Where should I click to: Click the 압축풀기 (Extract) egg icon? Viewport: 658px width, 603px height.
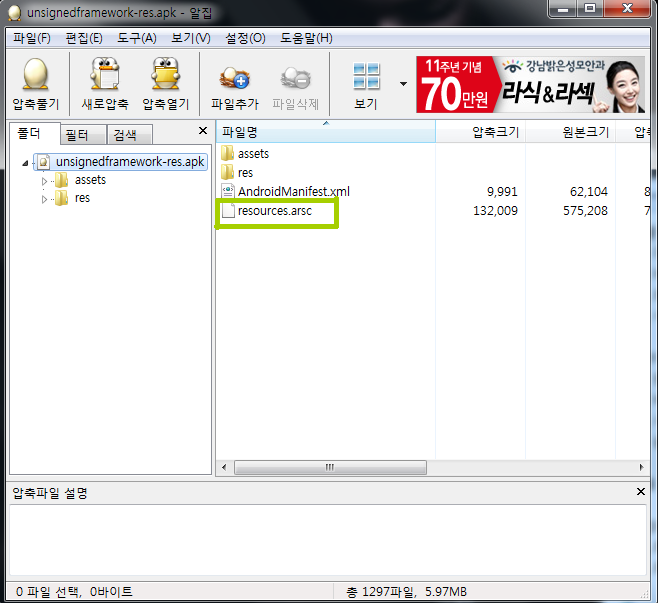coord(36,76)
